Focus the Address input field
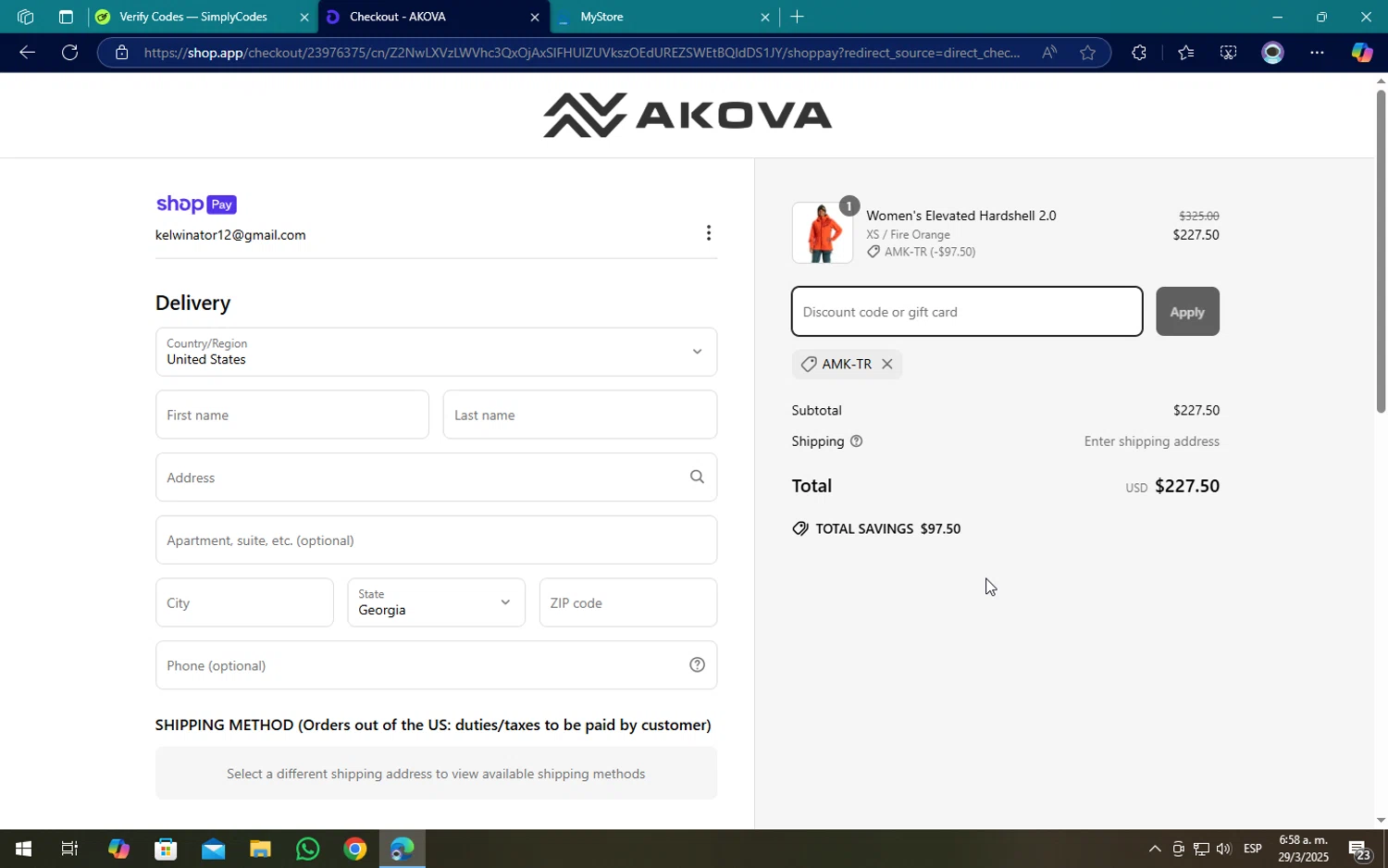 click(436, 477)
